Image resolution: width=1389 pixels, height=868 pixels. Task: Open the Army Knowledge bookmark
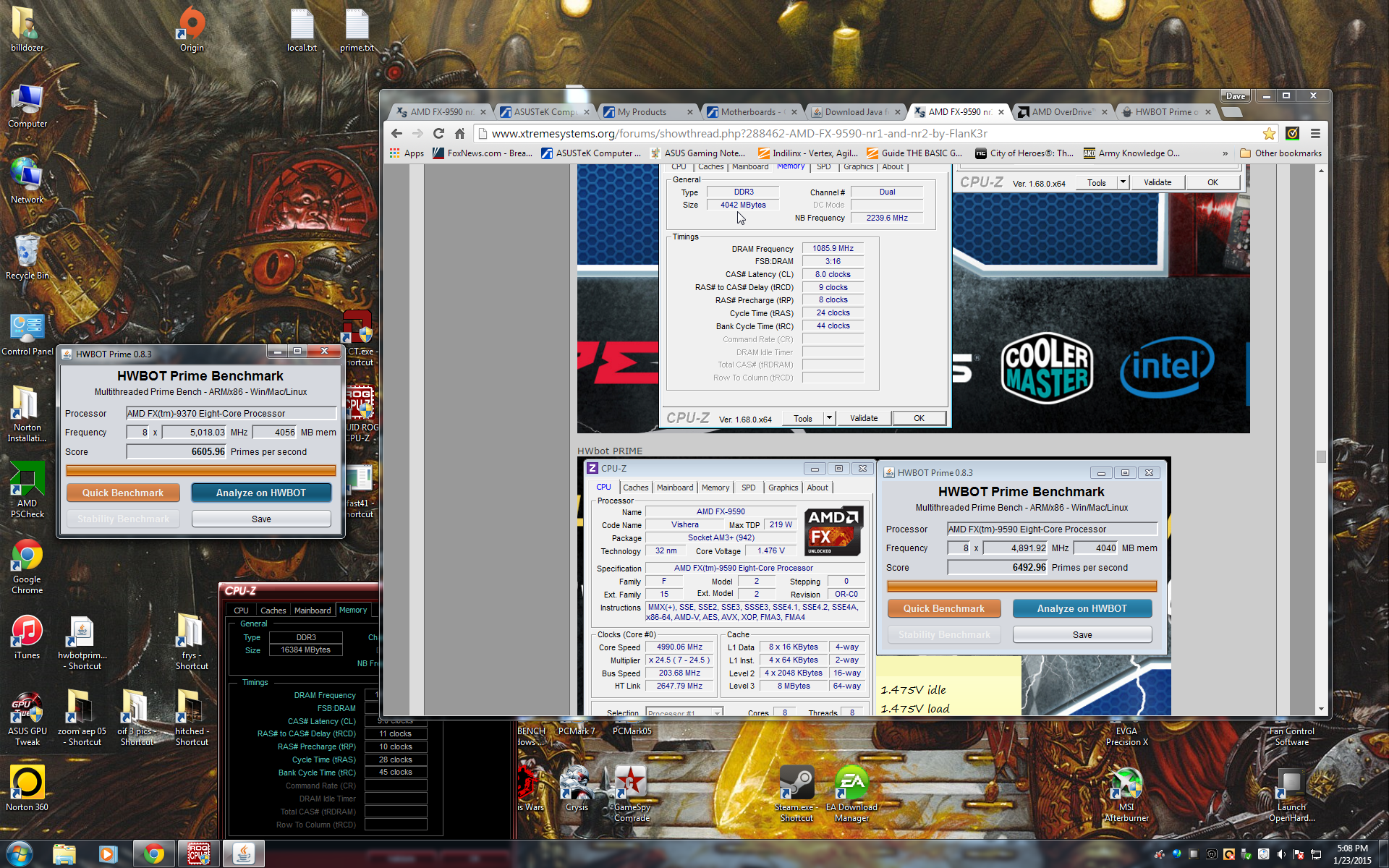1131,153
